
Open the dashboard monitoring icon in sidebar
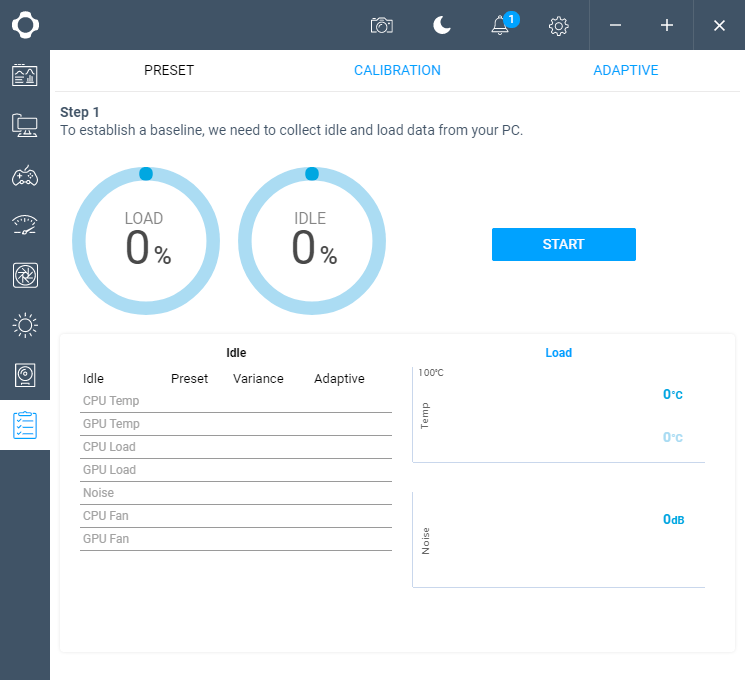coord(25,75)
